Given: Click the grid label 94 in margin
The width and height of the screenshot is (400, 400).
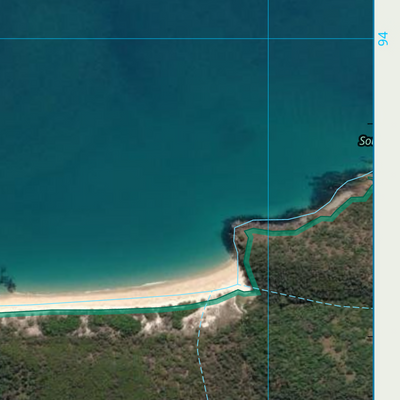Looking at the screenshot, I should pyautogui.click(x=383, y=39).
